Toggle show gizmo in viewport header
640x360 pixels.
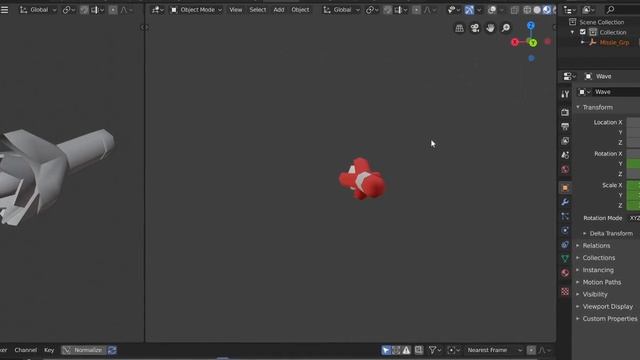point(469,10)
